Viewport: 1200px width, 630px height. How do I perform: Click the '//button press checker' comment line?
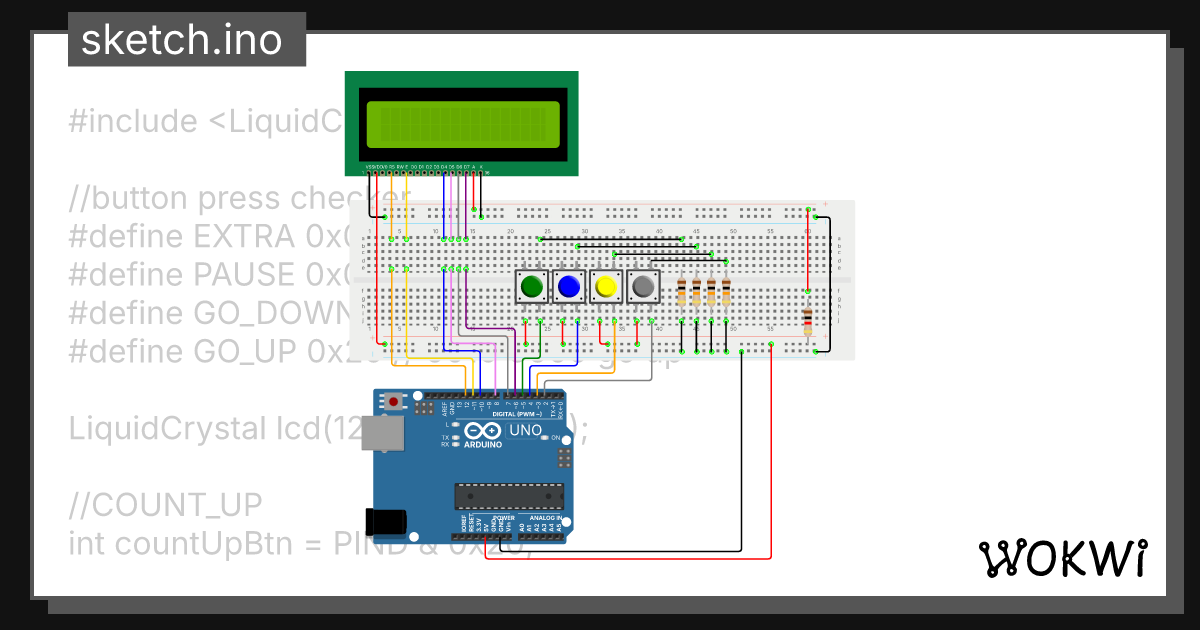pyautogui.click(x=240, y=198)
